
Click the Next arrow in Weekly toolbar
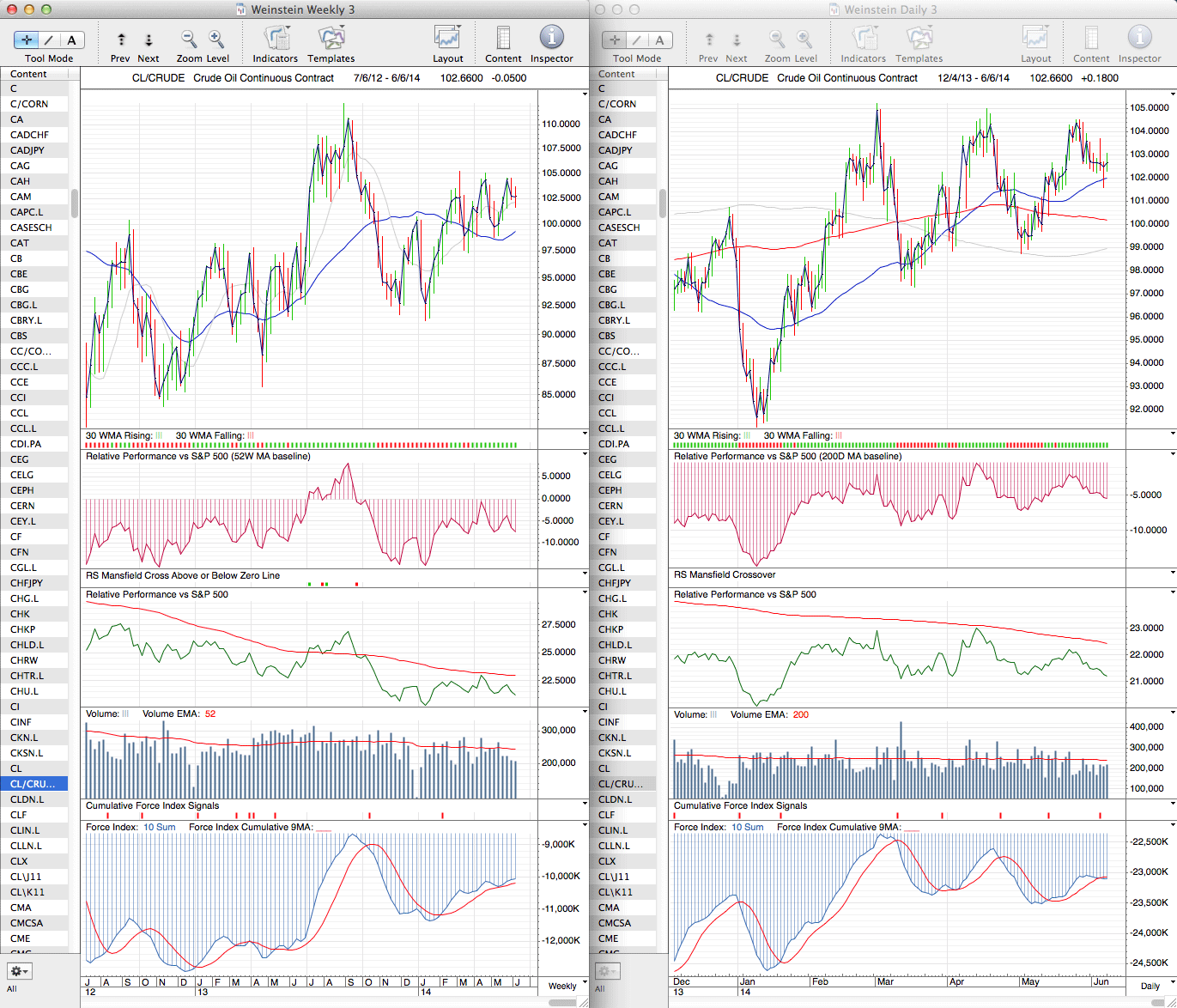149,40
